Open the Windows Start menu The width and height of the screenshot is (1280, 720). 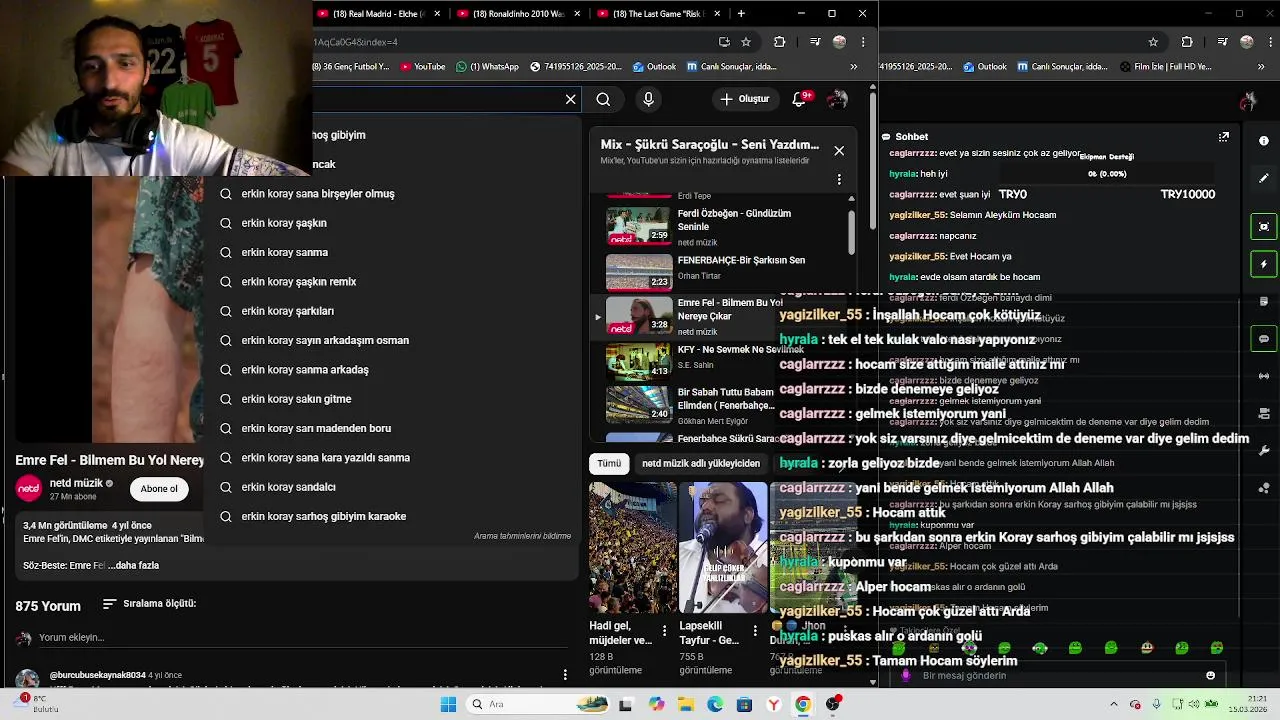click(448, 705)
